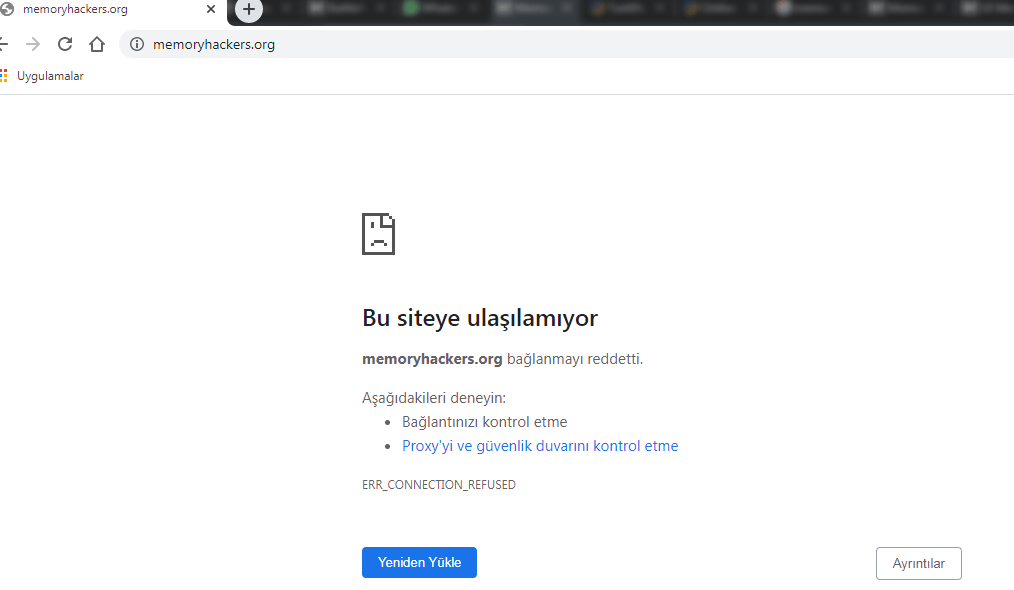Open Proxy'yi ve güvenlik duvarını kontrol etme link
The width and height of the screenshot is (1014, 590).
pyautogui.click(x=540, y=446)
